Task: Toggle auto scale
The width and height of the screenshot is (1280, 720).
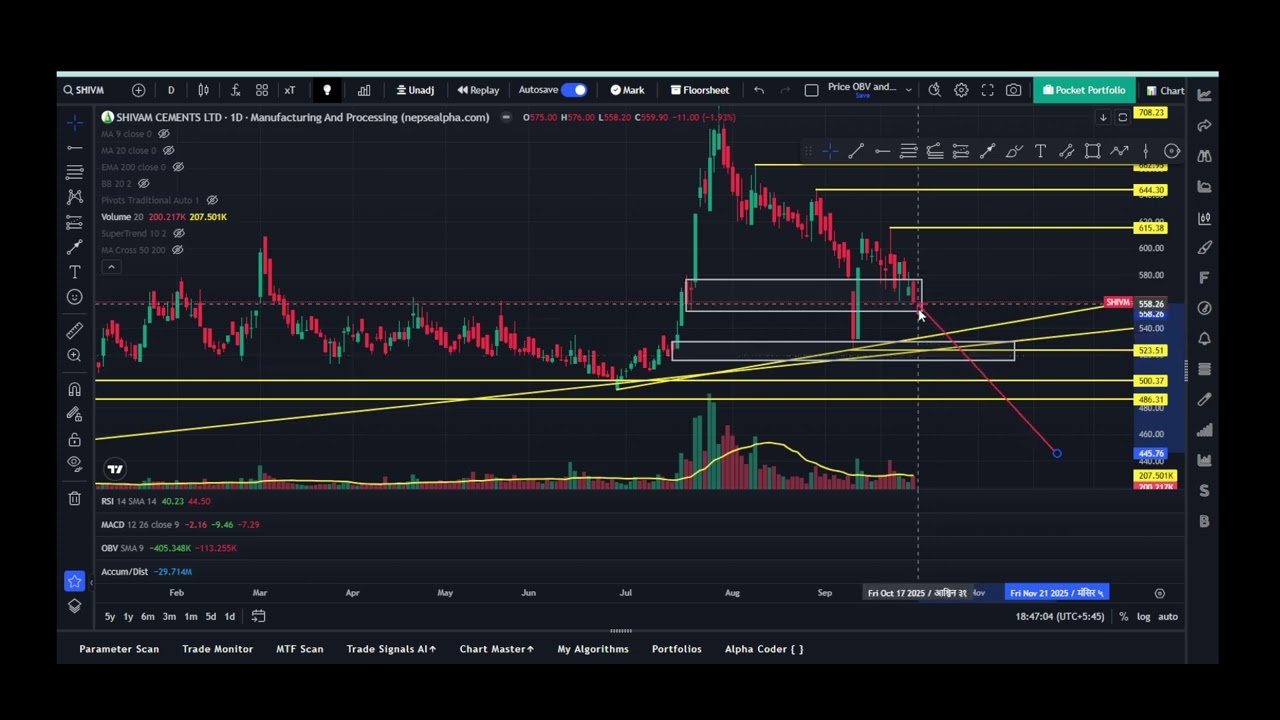Action: [x=1168, y=617]
